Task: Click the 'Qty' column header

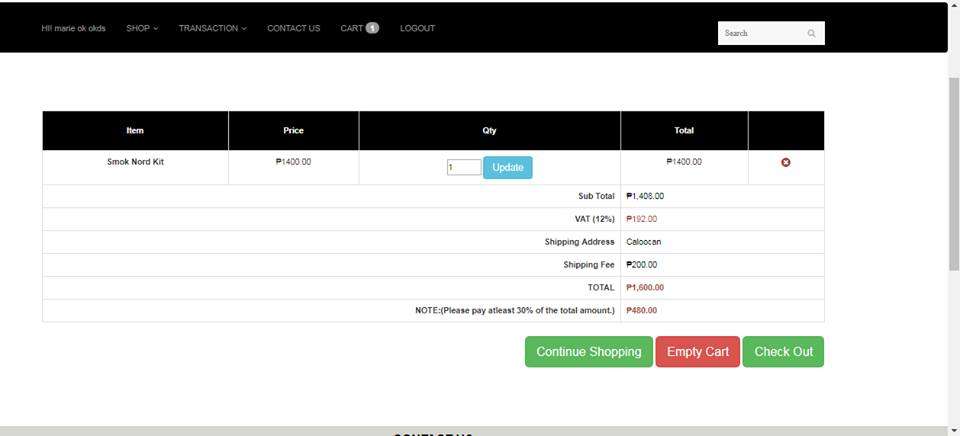Action: pyautogui.click(x=489, y=130)
